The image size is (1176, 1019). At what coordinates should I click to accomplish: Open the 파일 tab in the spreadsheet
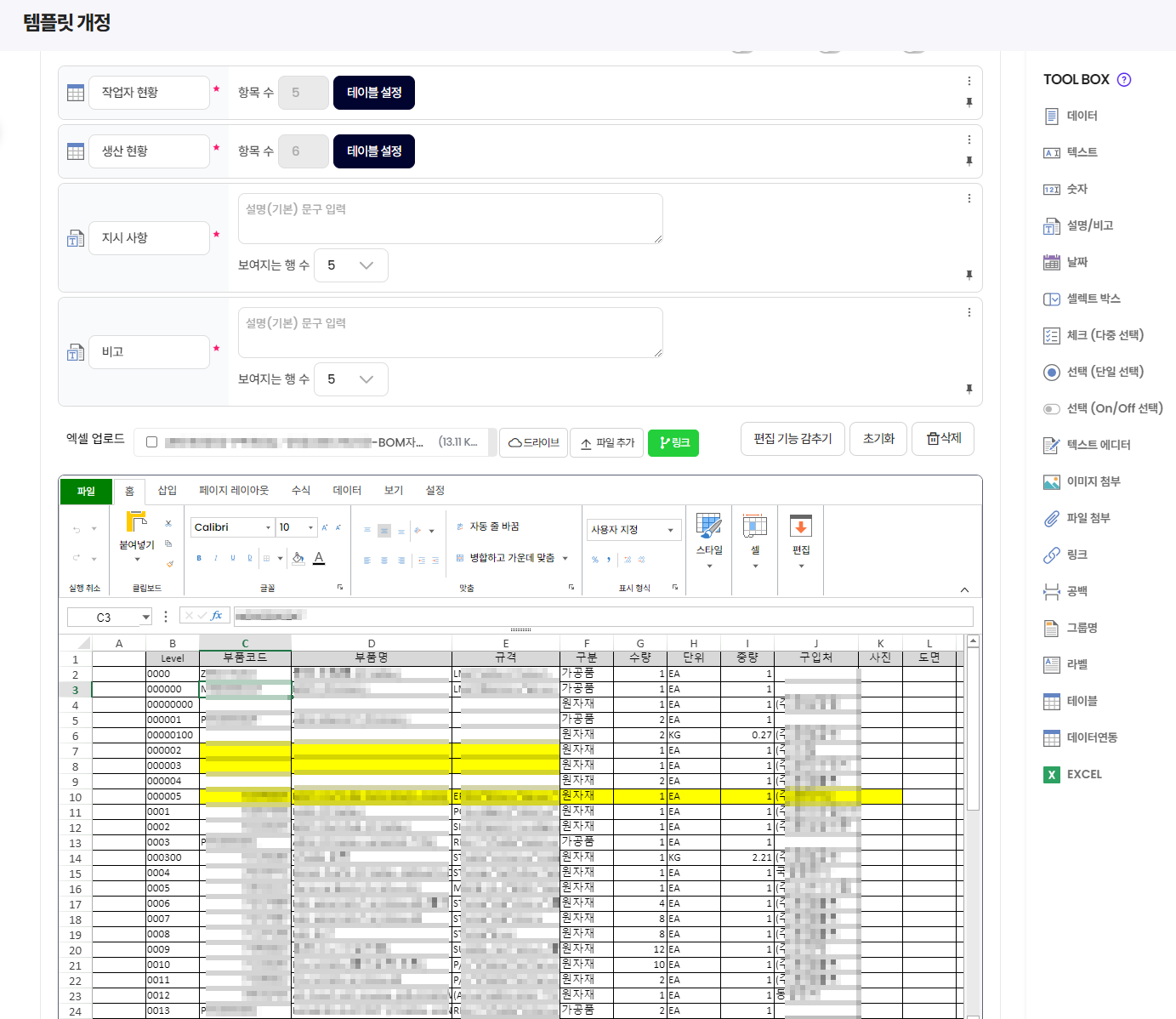tap(86, 491)
